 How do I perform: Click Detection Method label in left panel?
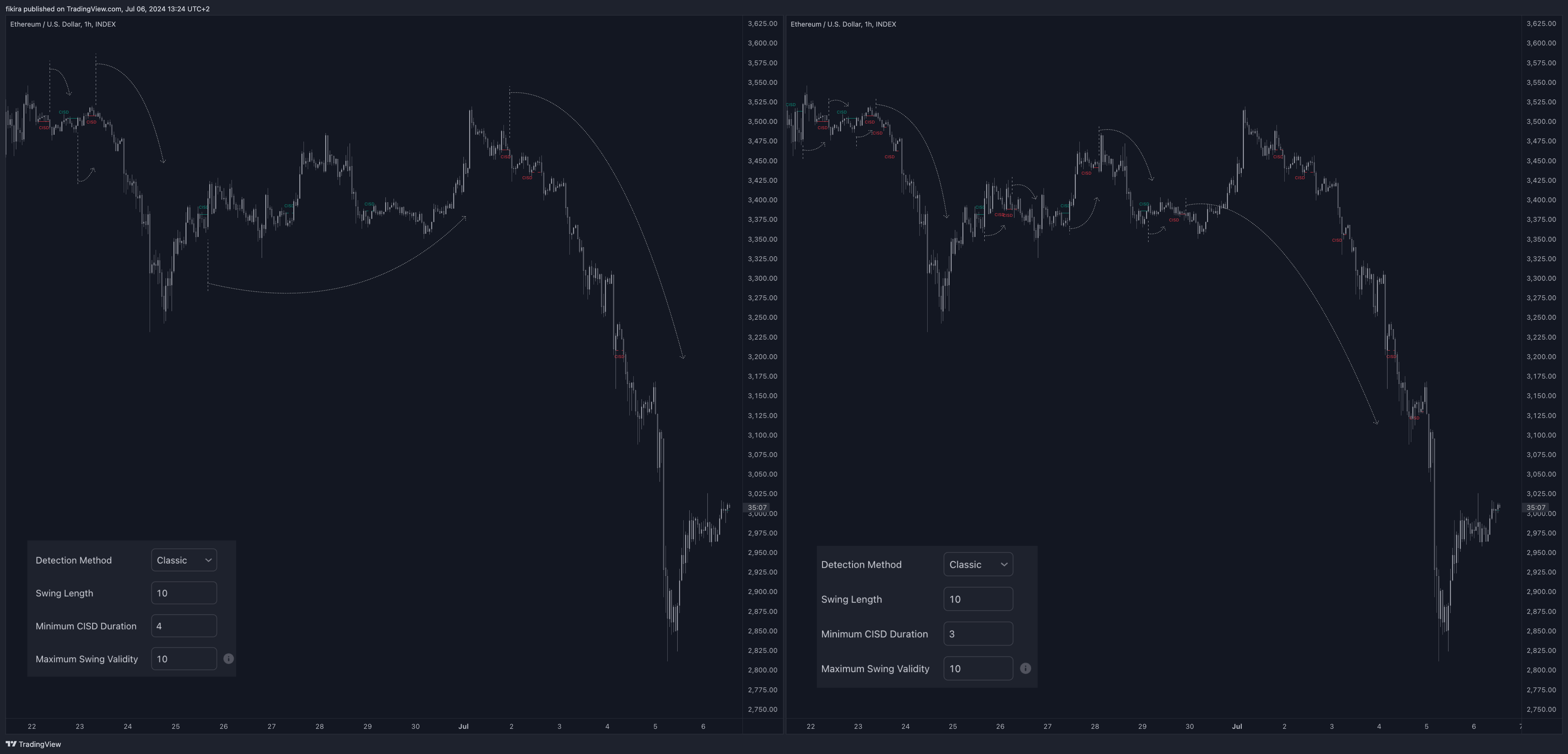[x=74, y=560]
